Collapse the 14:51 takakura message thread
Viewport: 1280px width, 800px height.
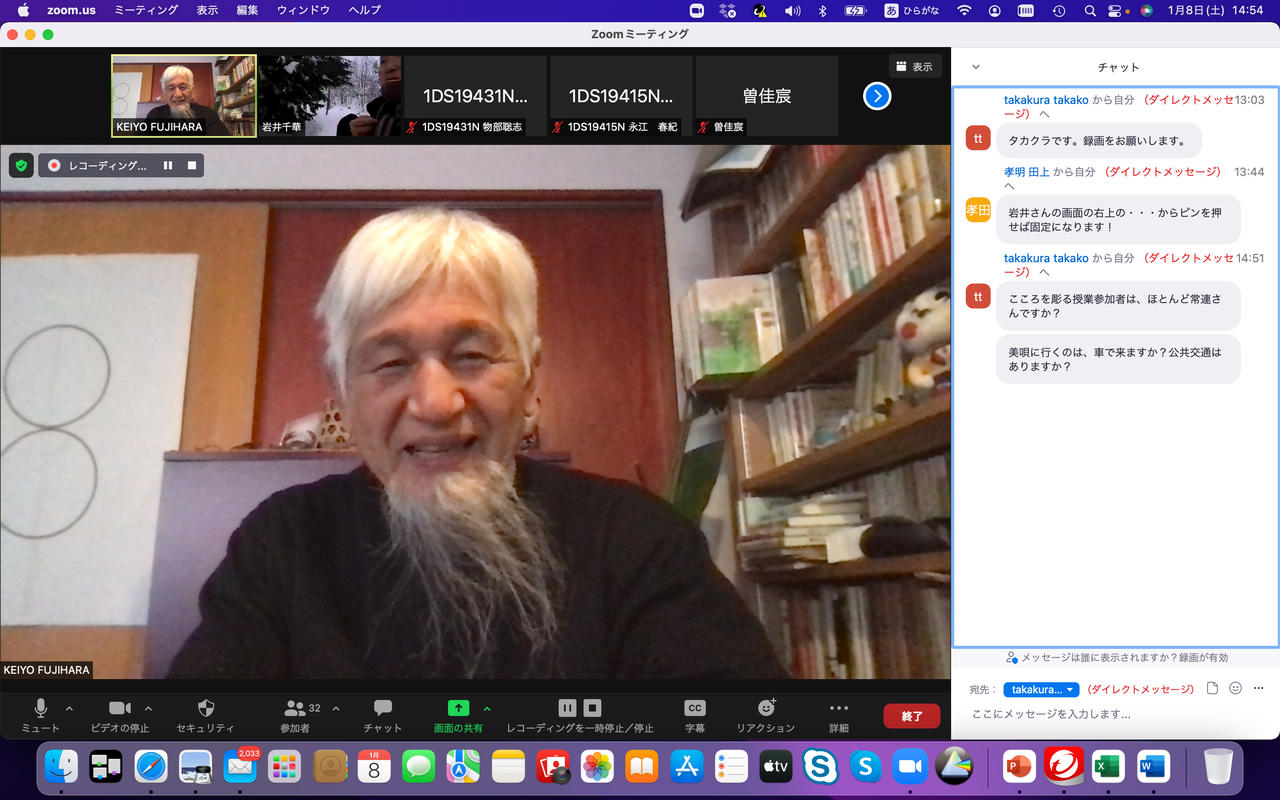1045,272
